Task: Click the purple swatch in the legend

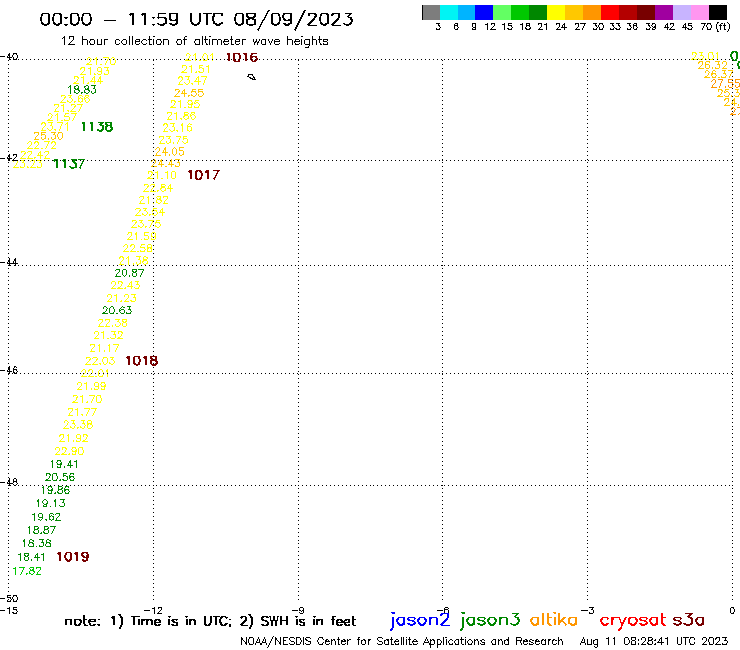Action: [664, 12]
